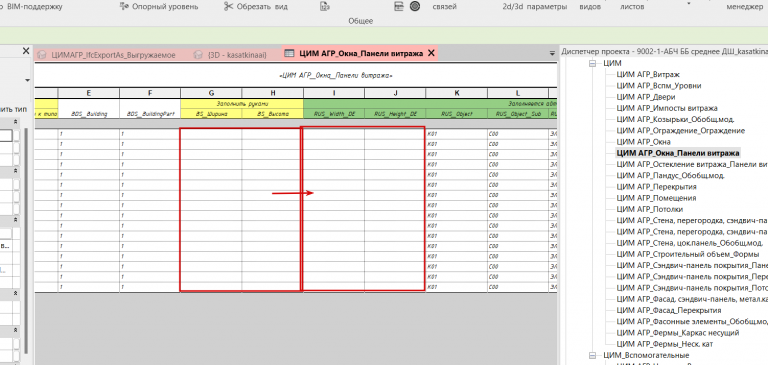Select column header F
Image resolution: width=768 pixels, height=365 pixels.
150,93
